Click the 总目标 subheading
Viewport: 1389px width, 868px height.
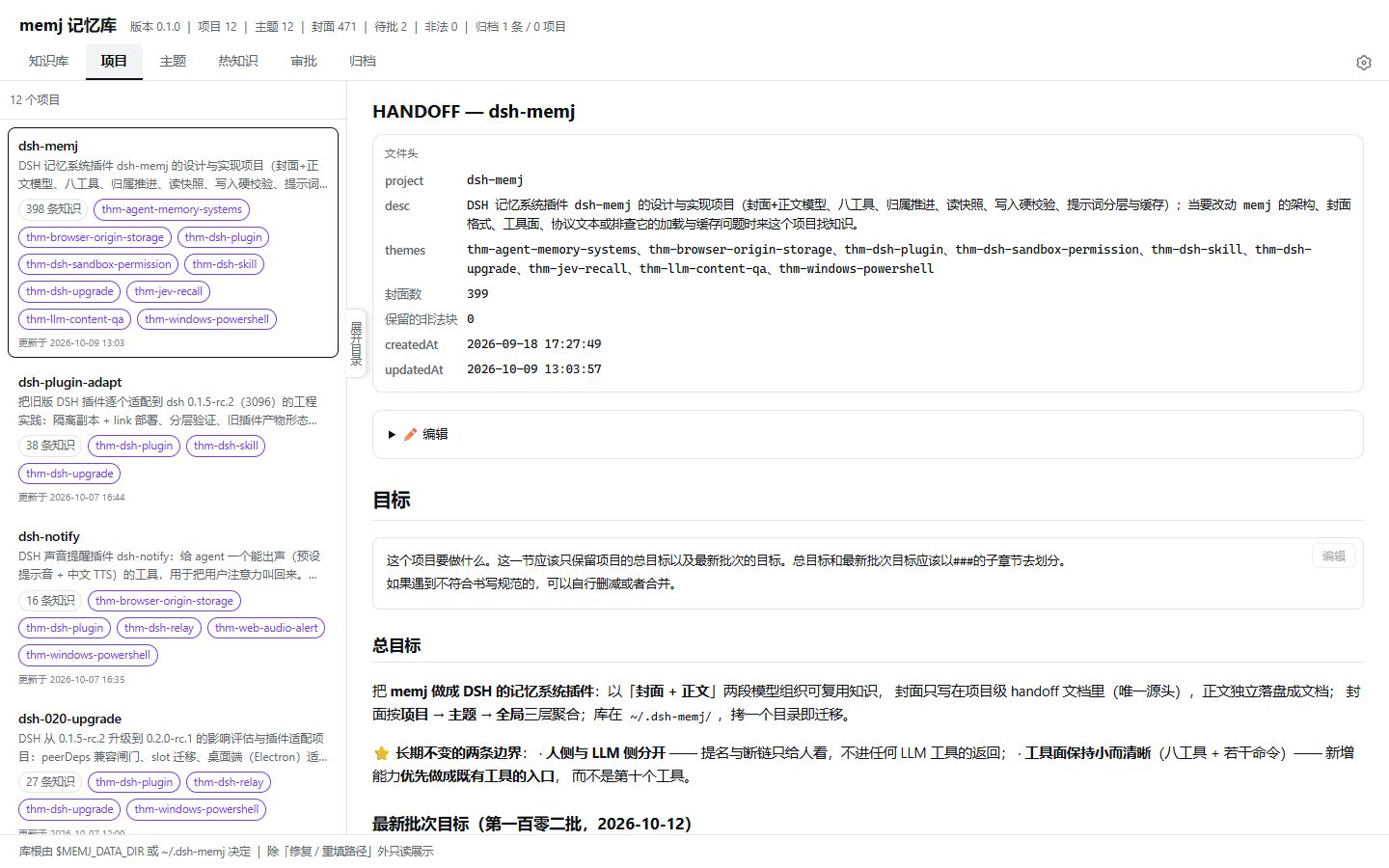point(396,645)
